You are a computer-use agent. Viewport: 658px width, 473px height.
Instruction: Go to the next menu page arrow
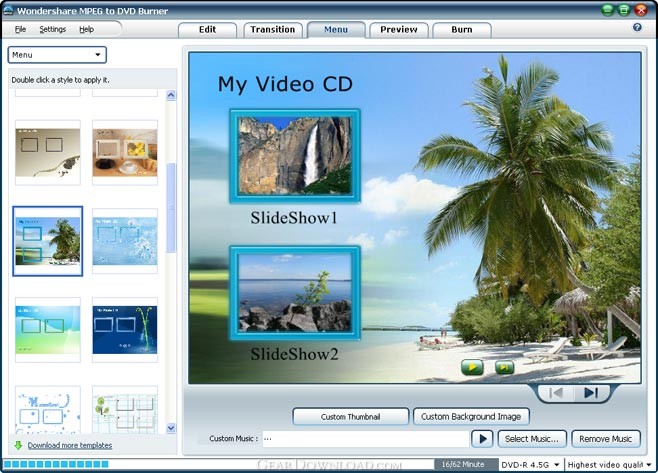(591, 393)
